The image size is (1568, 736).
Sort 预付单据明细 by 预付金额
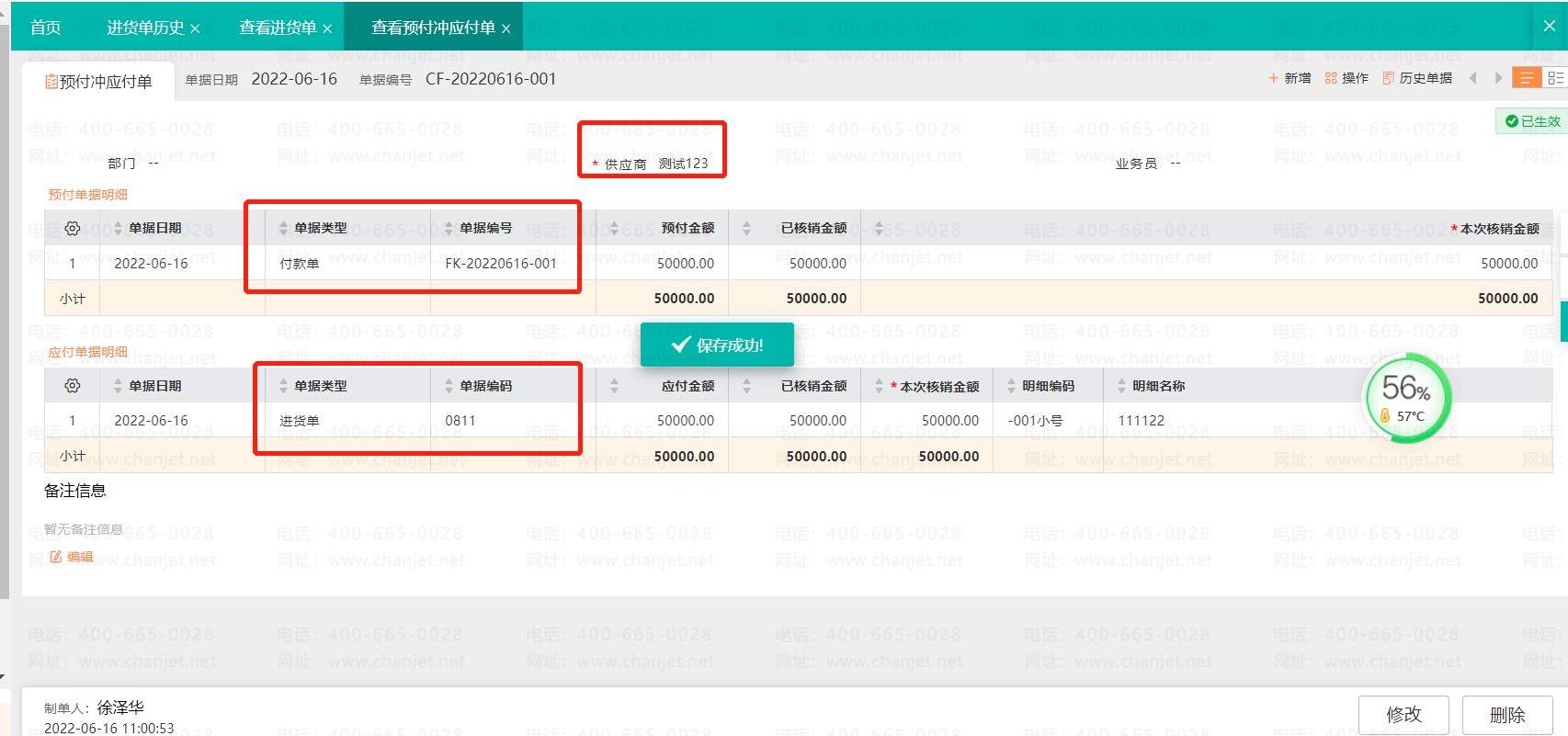614,228
